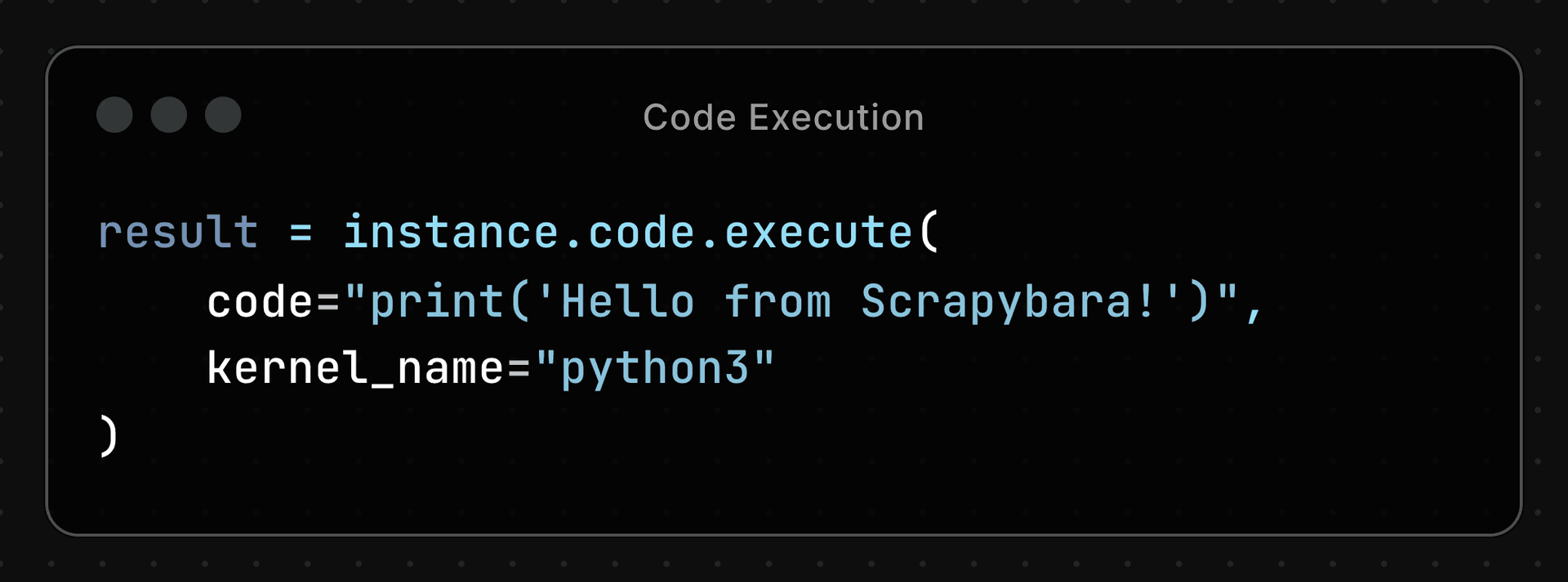Click the Code Execution window title
The height and width of the screenshot is (582, 1568).
783,118
